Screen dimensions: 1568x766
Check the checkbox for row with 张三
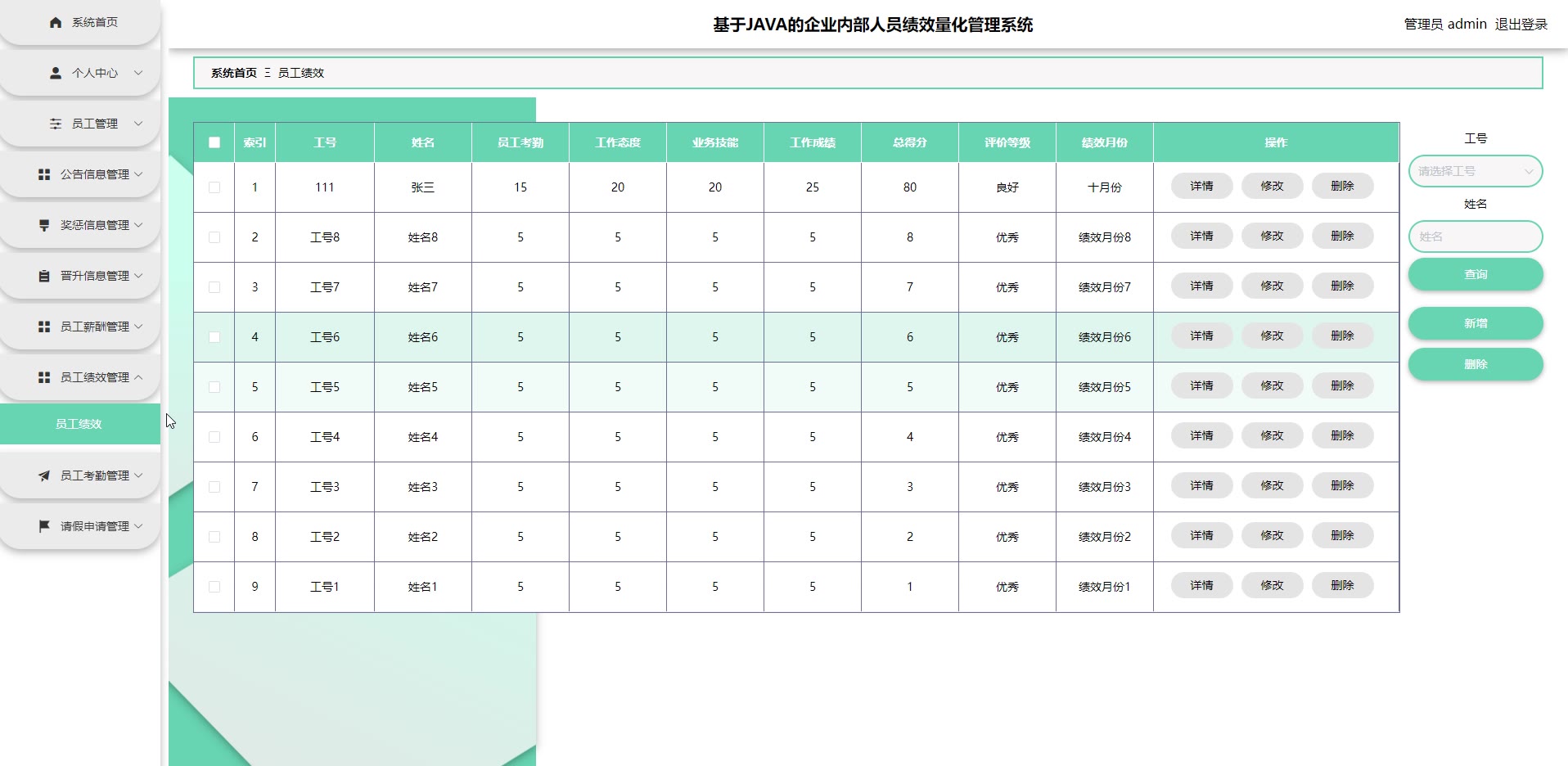(x=214, y=187)
